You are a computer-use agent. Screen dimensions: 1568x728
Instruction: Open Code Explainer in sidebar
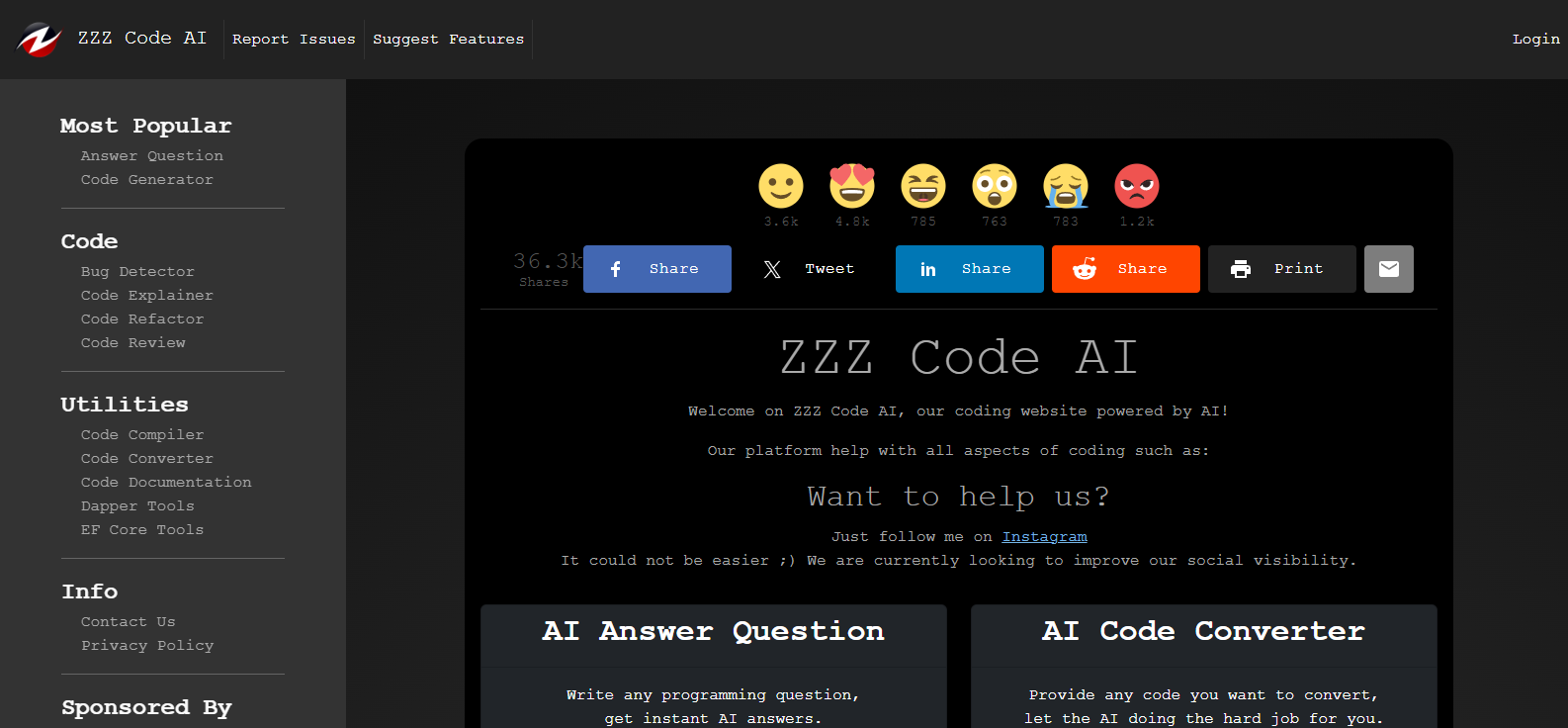[x=147, y=296]
